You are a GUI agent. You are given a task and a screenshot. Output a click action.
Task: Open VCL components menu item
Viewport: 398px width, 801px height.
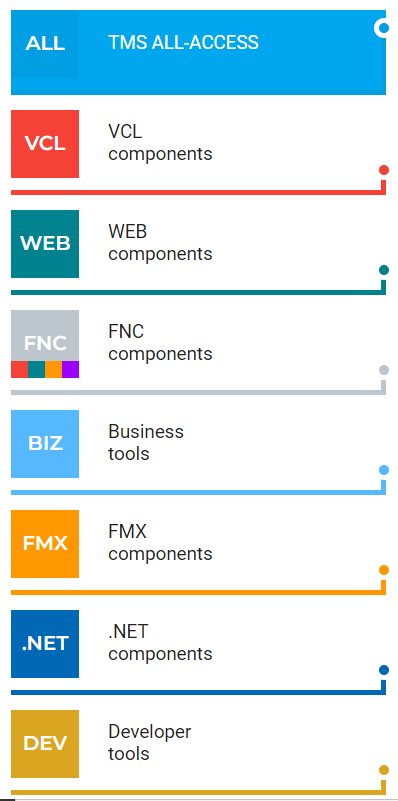[160, 143]
